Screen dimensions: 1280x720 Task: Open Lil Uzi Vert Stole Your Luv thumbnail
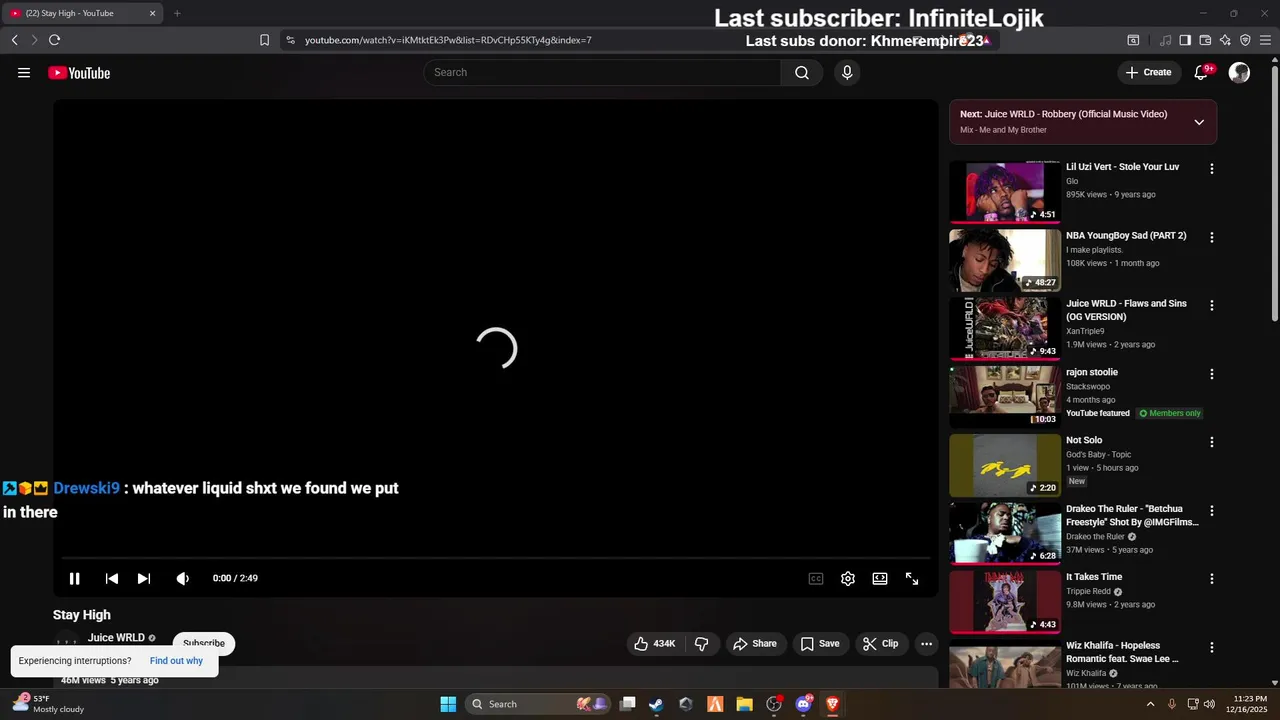(x=1005, y=192)
